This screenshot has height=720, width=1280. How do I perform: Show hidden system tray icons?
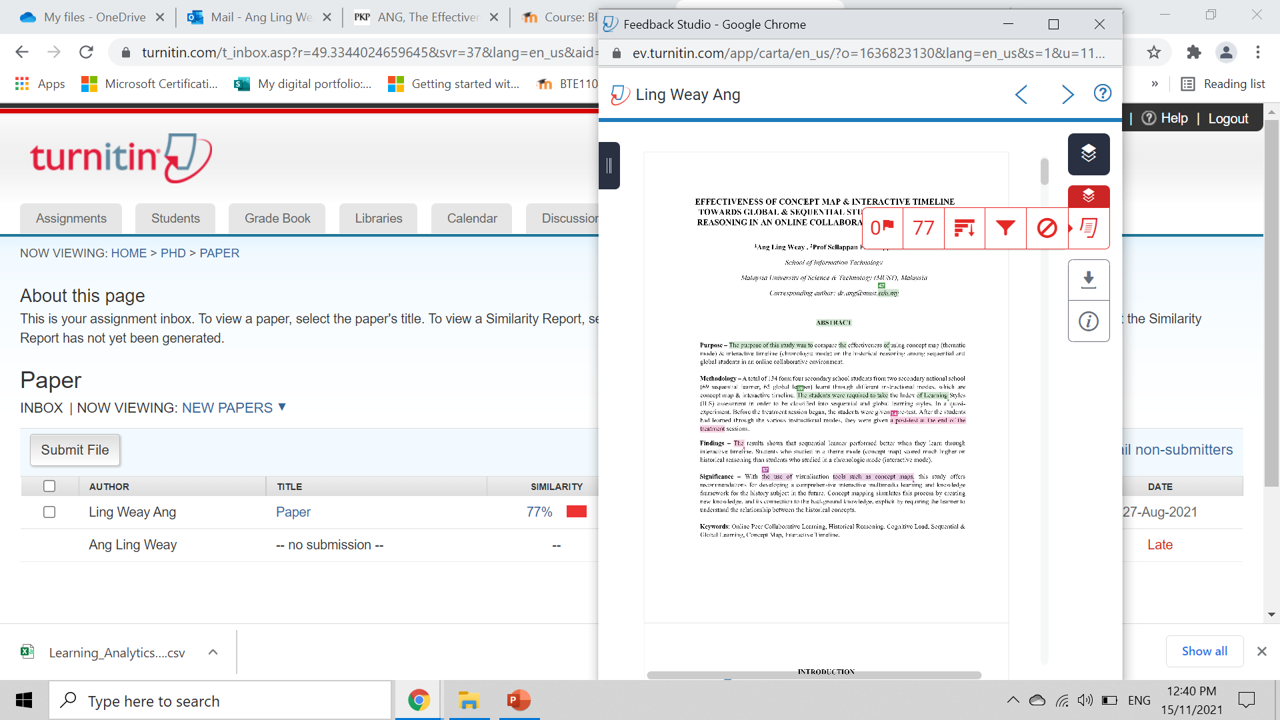point(1012,701)
